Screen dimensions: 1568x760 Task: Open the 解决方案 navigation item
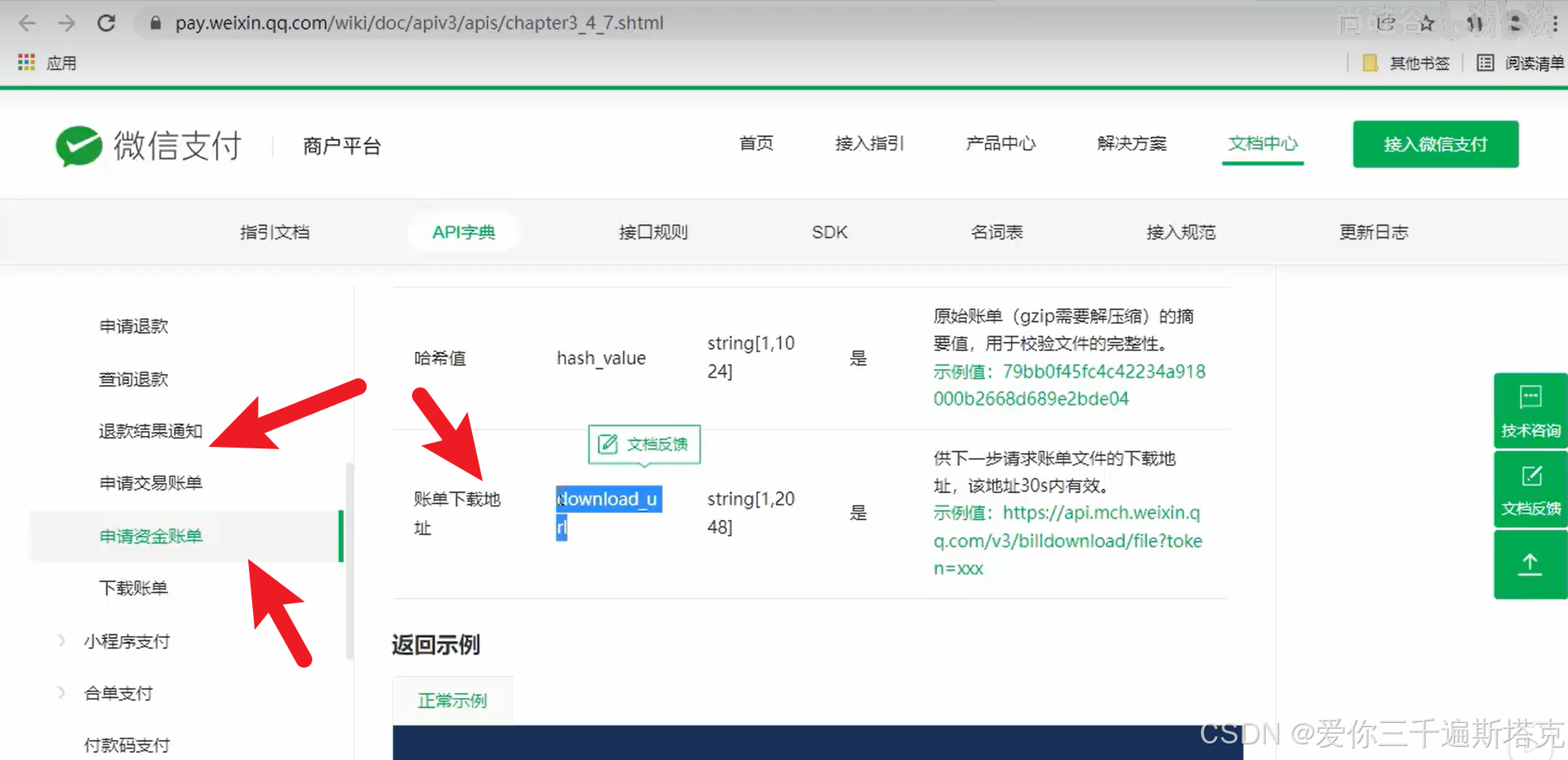point(1131,143)
